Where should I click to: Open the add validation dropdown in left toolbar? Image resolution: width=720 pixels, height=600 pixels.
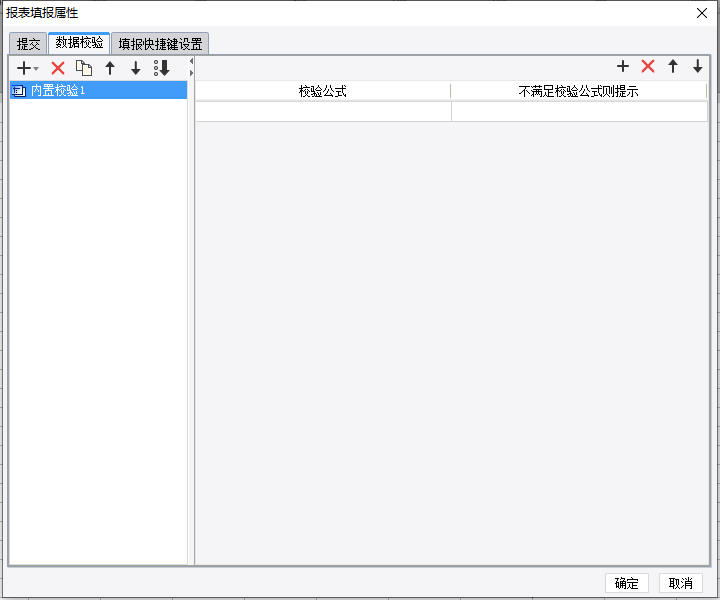[x=27, y=68]
